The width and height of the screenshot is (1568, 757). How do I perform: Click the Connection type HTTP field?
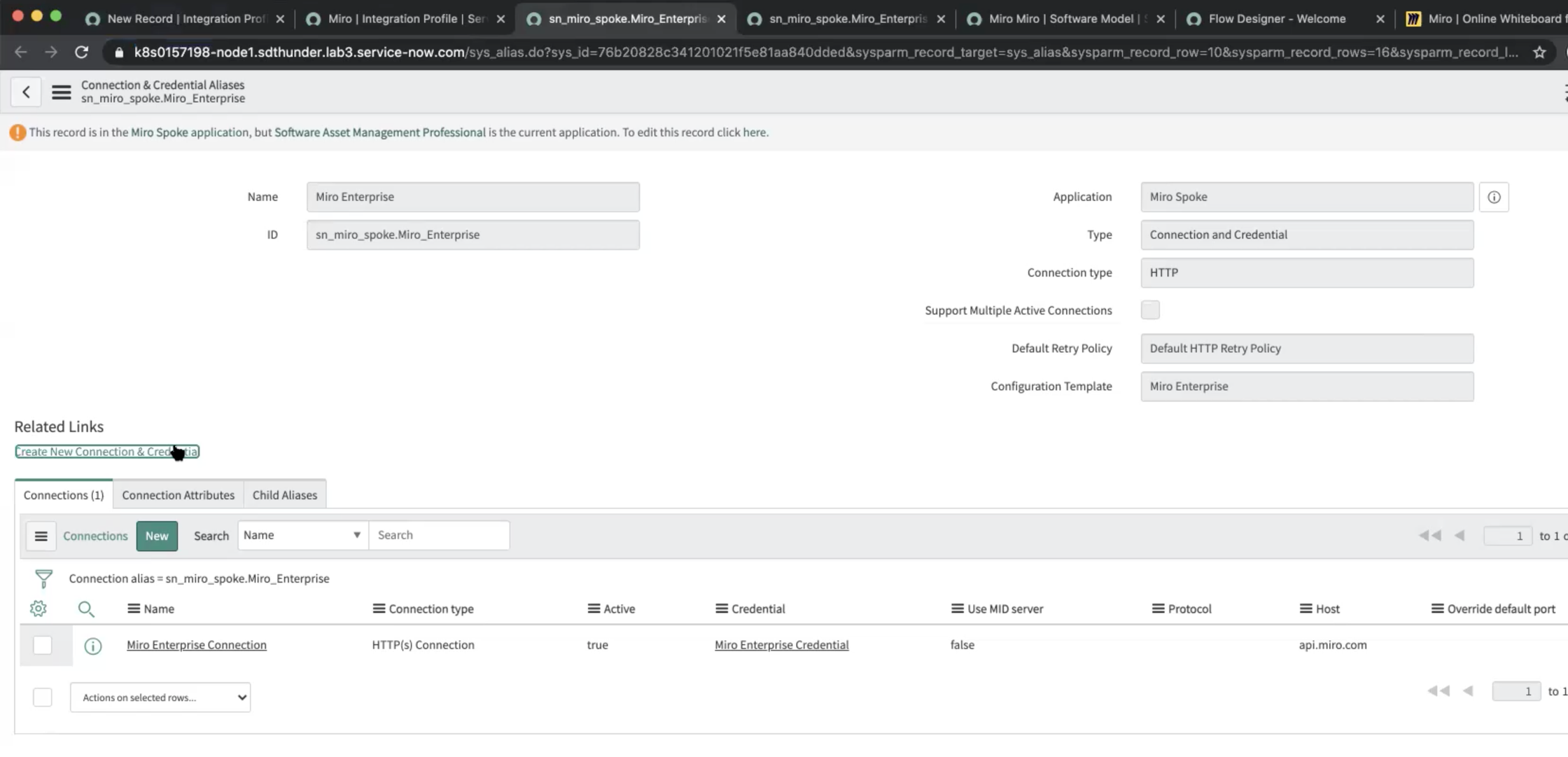[1307, 272]
